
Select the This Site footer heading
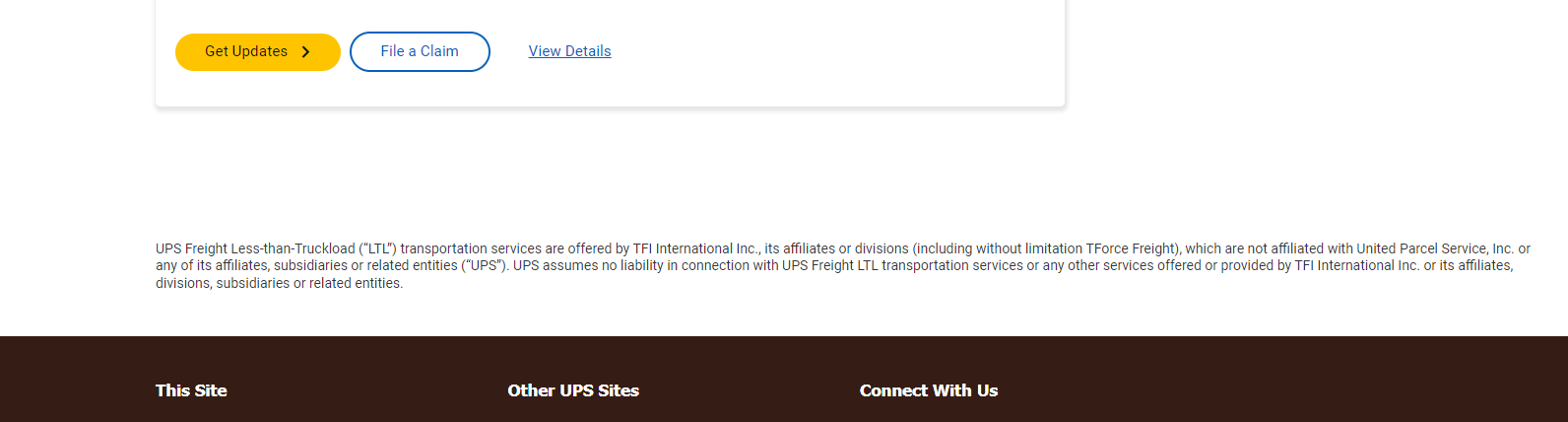pyautogui.click(x=191, y=390)
